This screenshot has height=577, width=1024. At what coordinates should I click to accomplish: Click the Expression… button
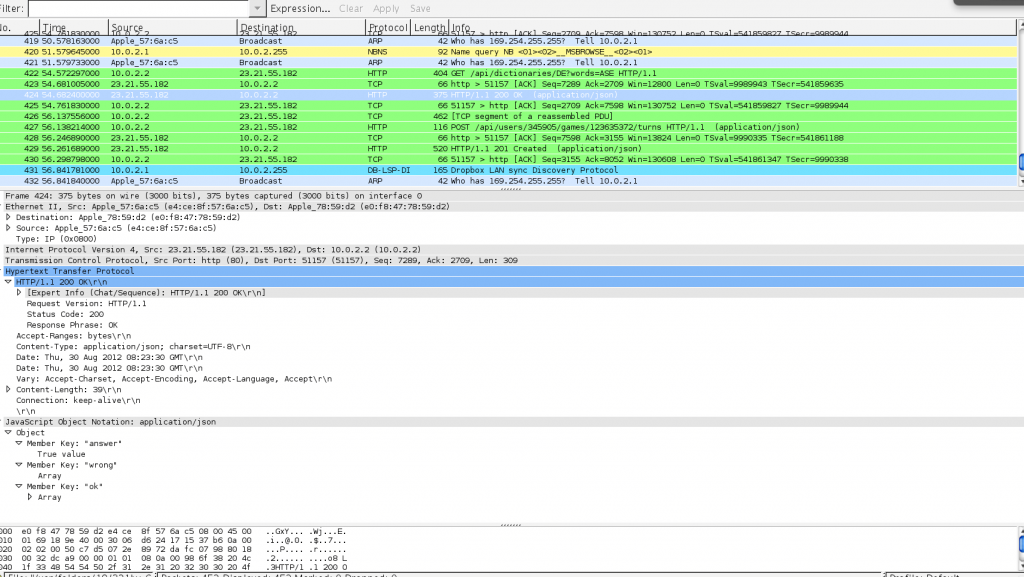tap(300, 8)
